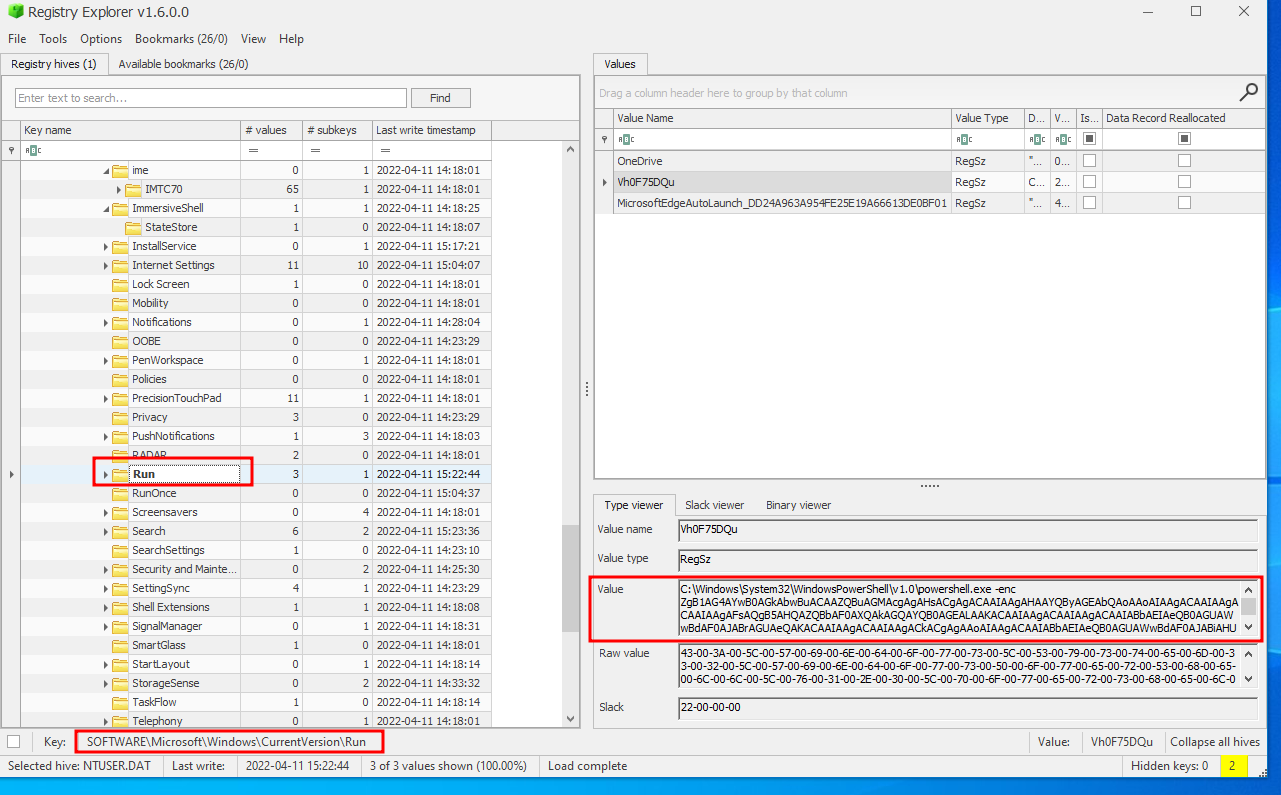Click the folder icon next to Policies key

click(120, 379)
